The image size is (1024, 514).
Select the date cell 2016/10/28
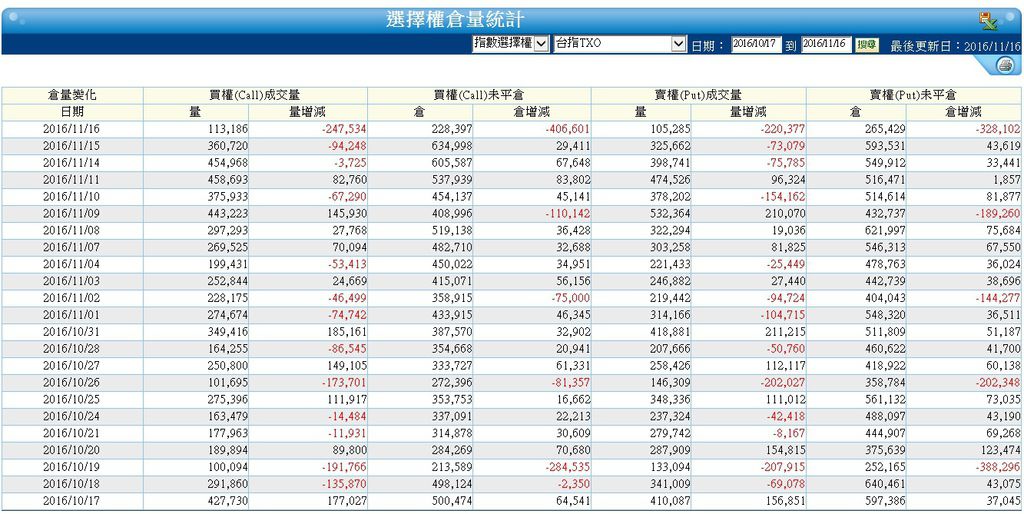(71, 349)
